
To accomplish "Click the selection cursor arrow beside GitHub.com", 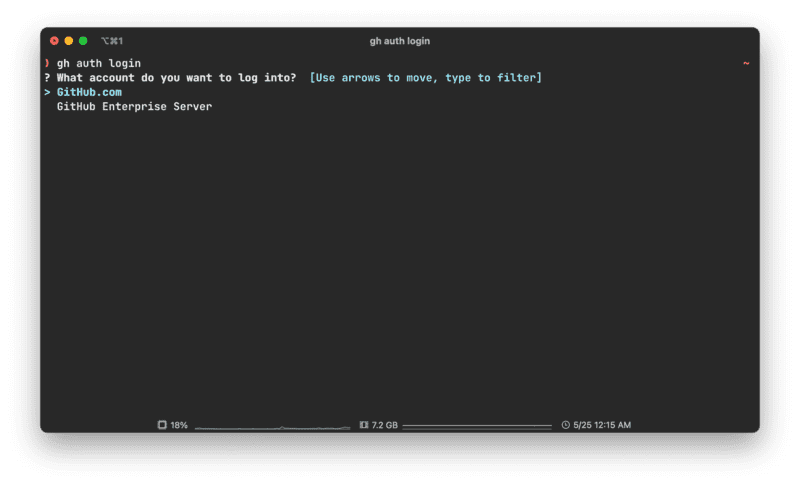I will pyautogui.click(x=47, y=92).
